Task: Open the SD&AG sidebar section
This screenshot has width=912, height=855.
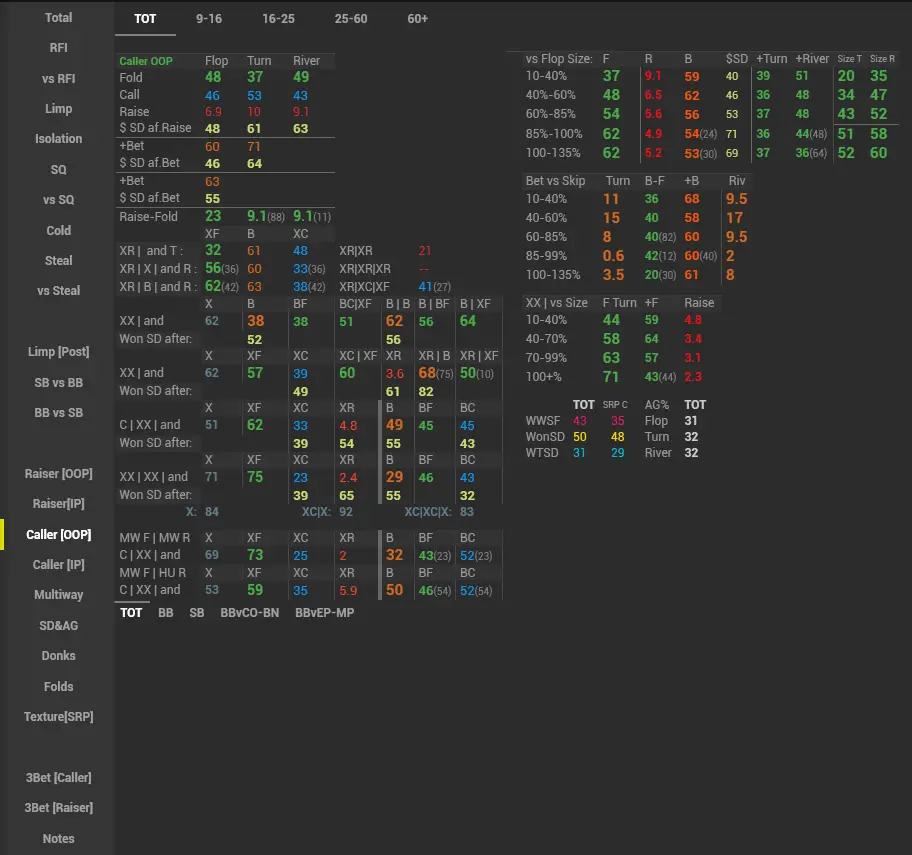Action: point(58,626)
